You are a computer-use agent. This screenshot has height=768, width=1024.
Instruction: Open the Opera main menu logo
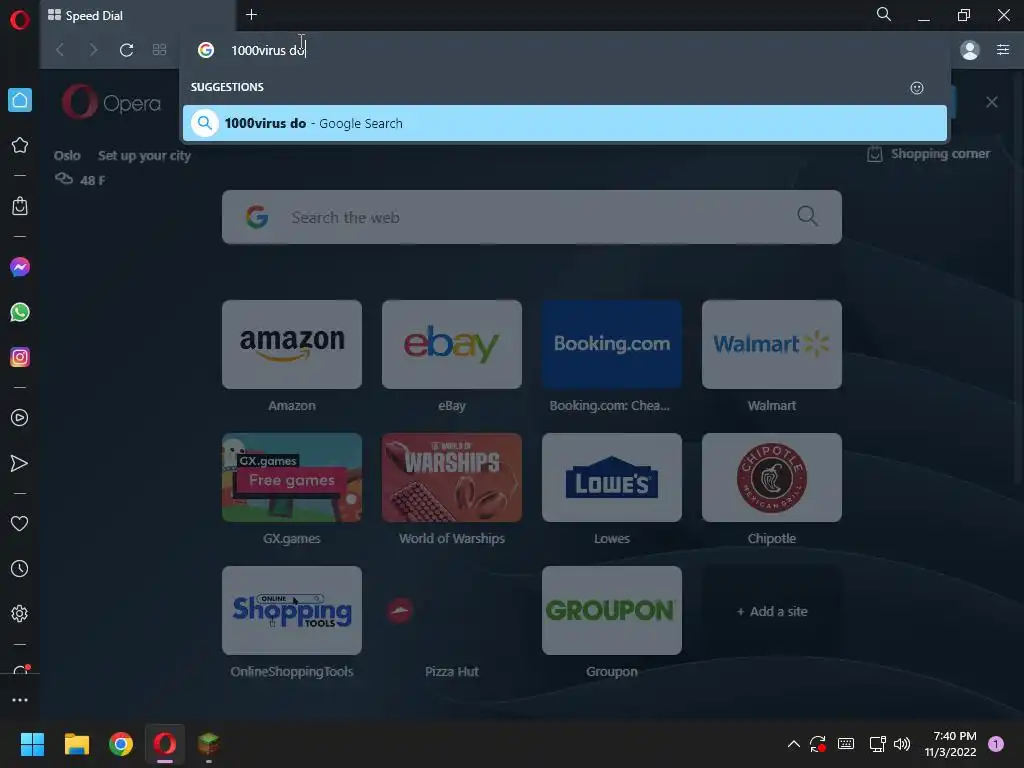[20, 20]
